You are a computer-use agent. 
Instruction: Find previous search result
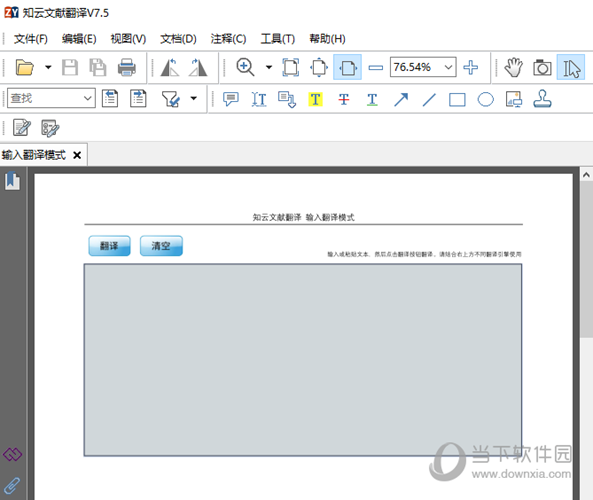pyautogui.click(x=110, y=98)
